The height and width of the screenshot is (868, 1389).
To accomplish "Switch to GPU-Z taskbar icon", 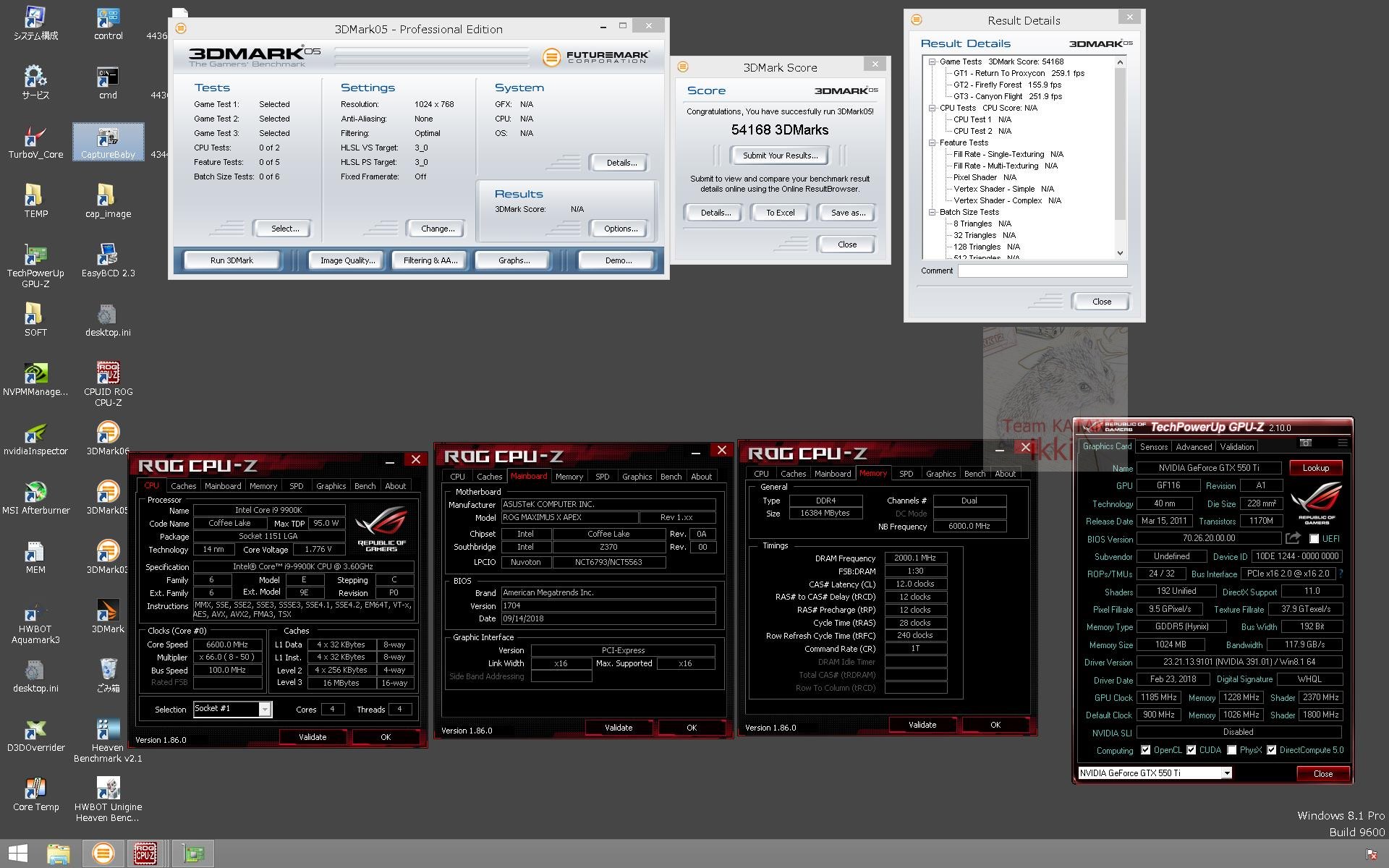I will (192, 854).
